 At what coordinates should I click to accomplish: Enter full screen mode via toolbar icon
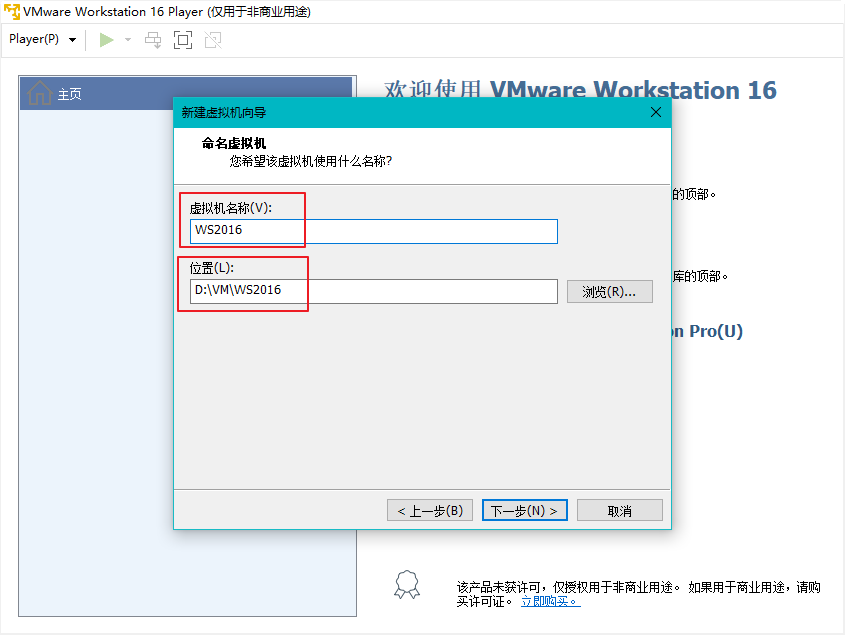pyautogui.click(x=183, y=40)
